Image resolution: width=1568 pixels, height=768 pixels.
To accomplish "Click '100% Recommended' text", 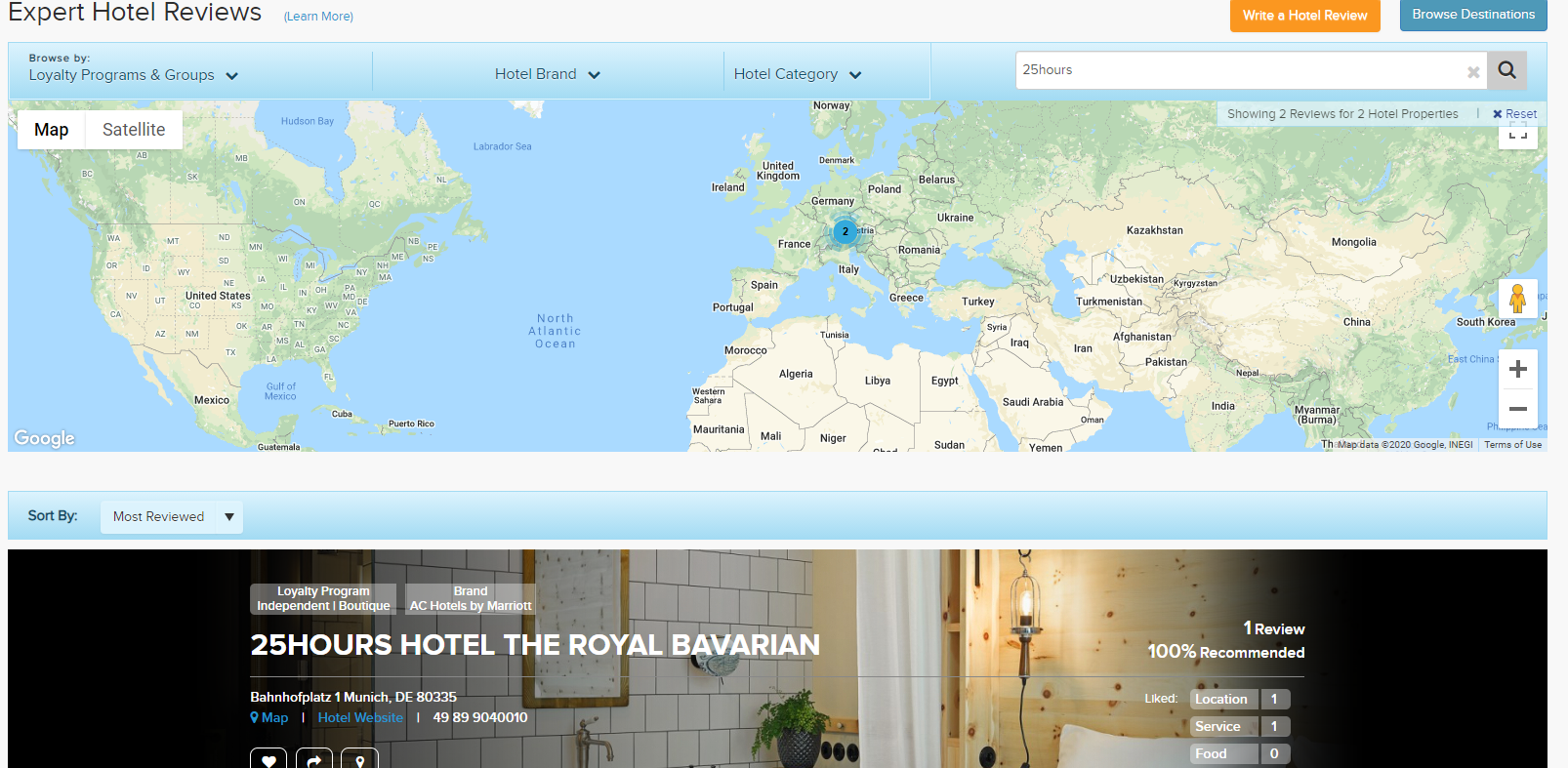I will coord(1226,652).
